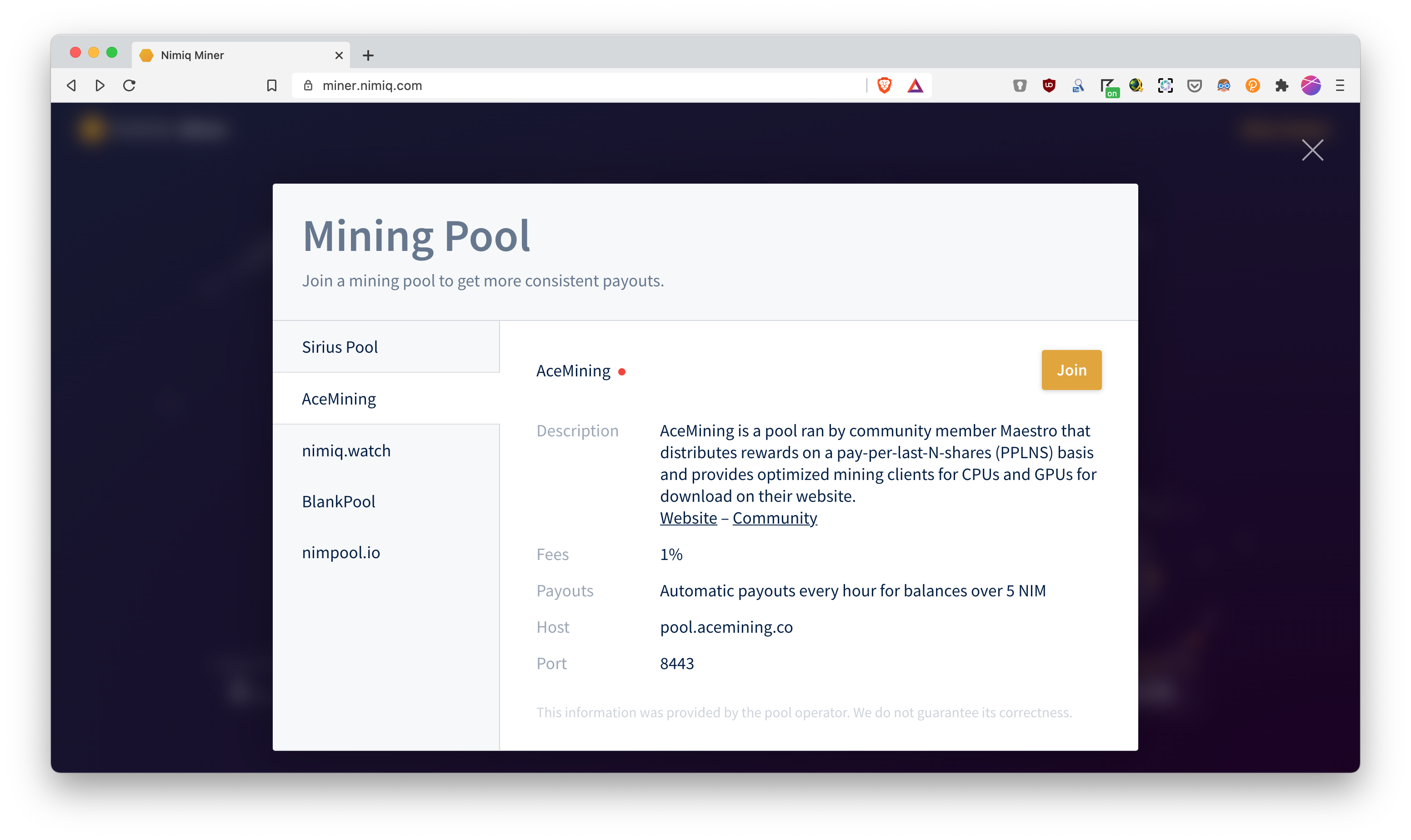Open the profile avatar menu
Viewport: 1411px width, 840px height.
coord(1311,85)
